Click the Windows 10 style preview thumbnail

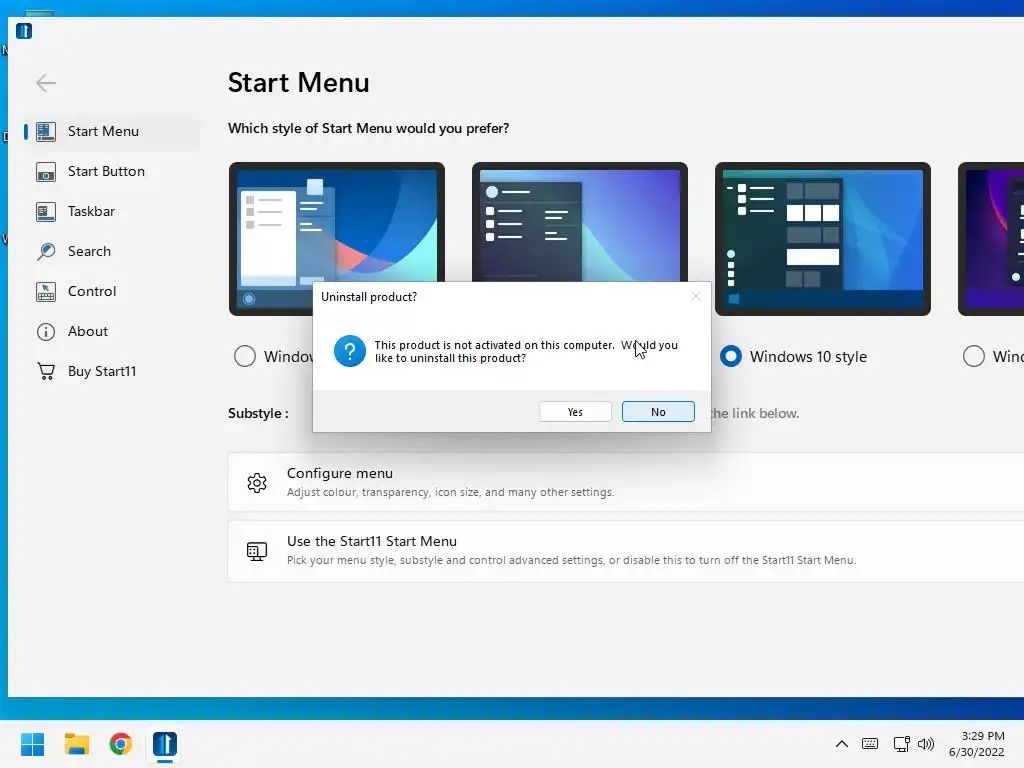(823, 239)
